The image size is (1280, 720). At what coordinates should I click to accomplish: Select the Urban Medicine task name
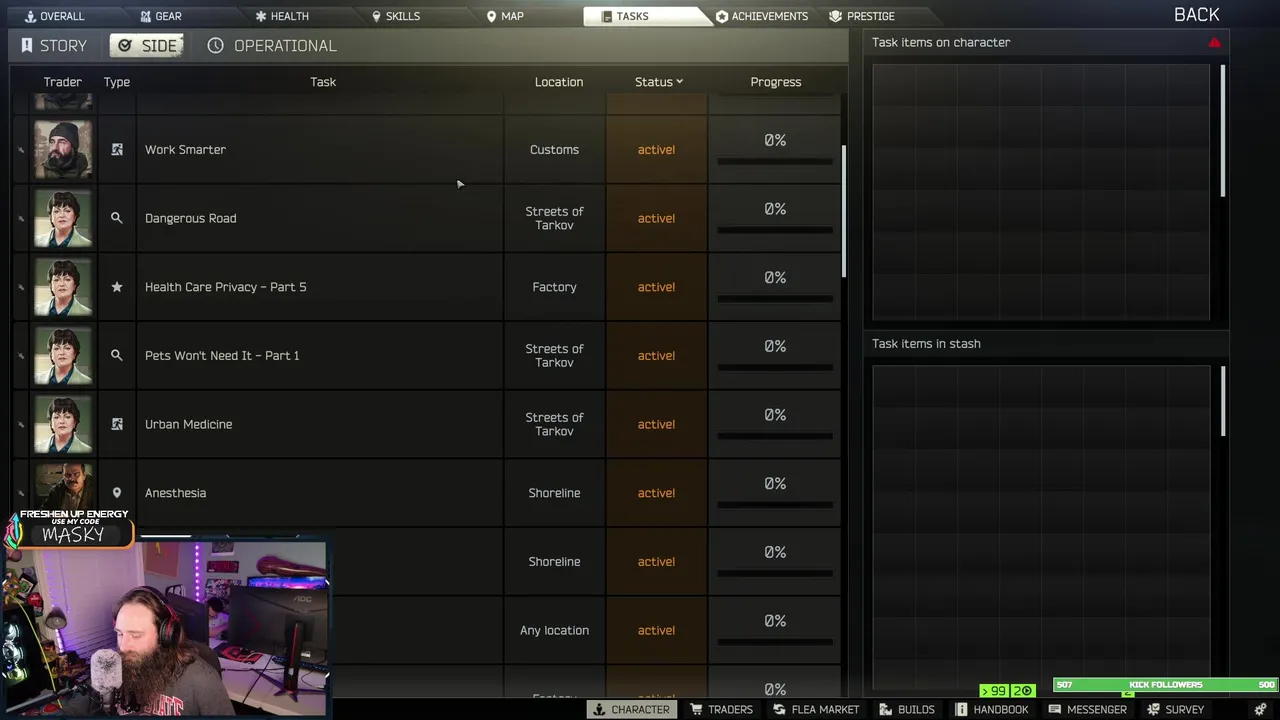coord(188,424)
